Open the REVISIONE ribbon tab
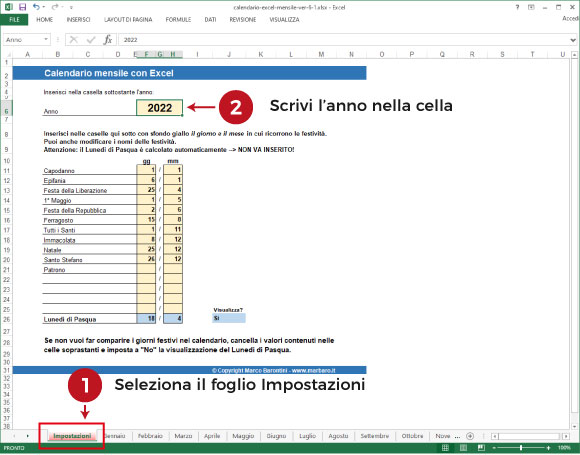 pyautogui.click(x=243, y=20)
